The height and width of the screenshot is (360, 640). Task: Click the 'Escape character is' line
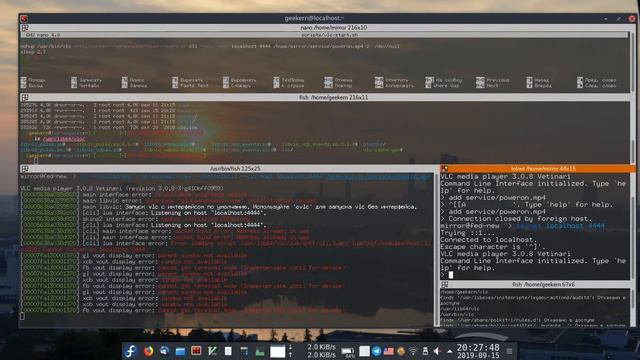tap(493, 247)
